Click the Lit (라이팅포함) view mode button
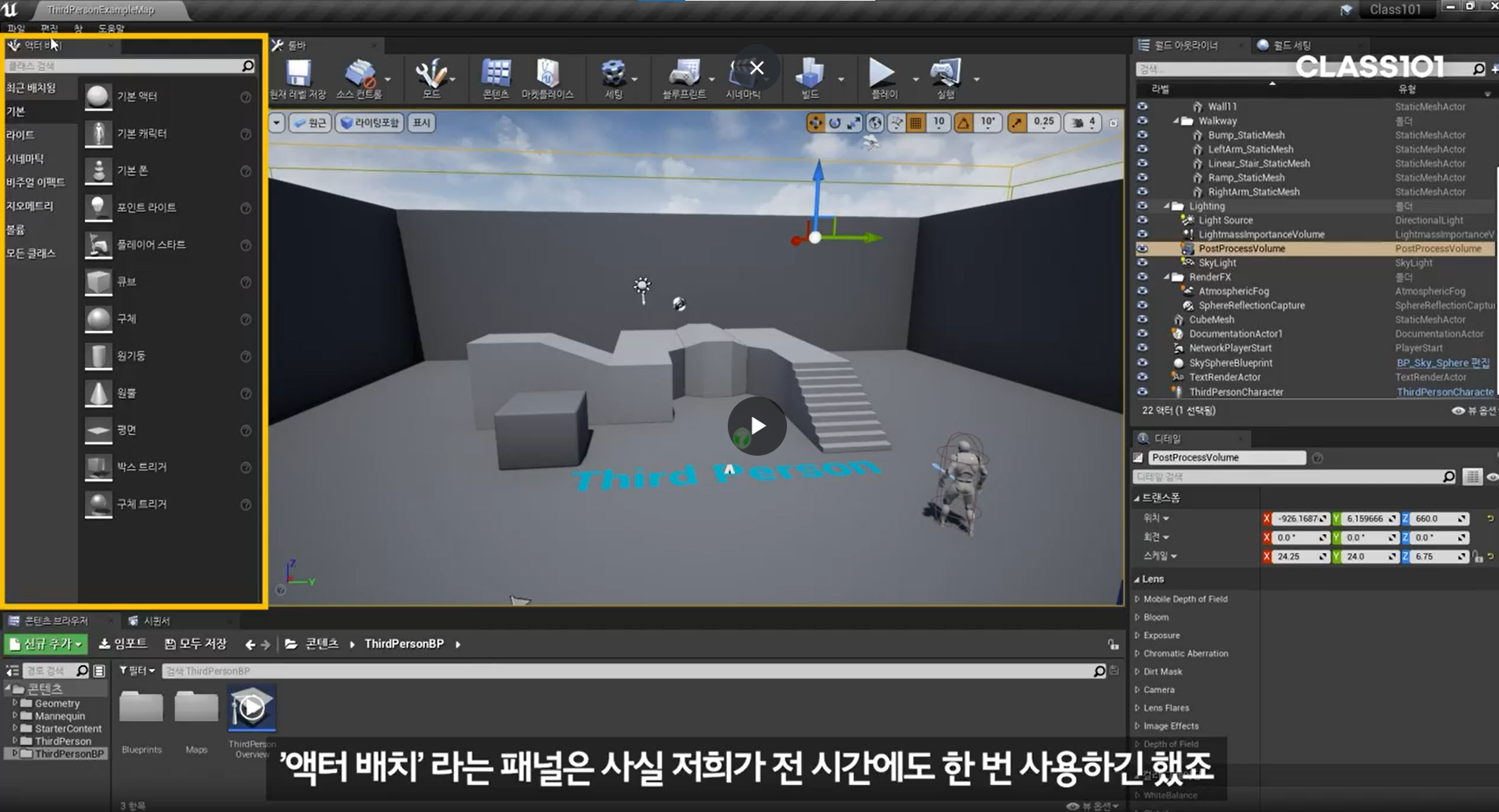This screenshot has height=812, width=1499. tap(369, 122)
